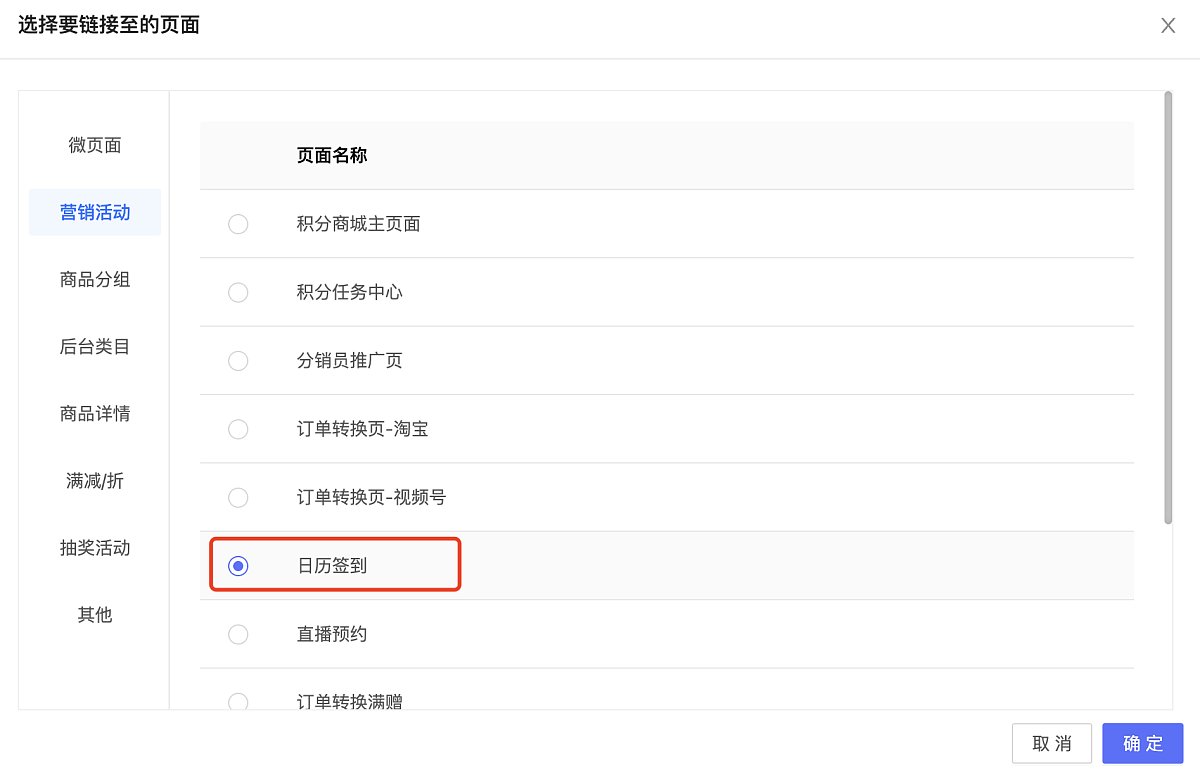The image size is (1200, 770).
Task: Click the selected 日历签到 radio button
Action: tap(238, 566)
